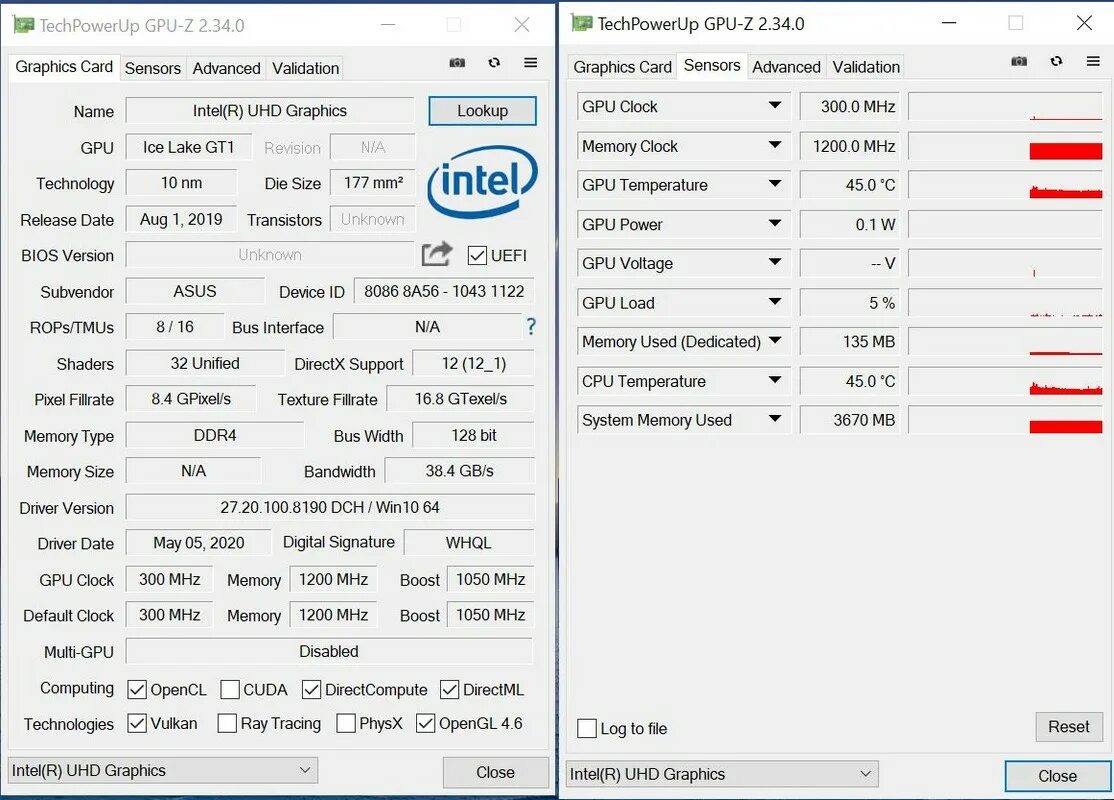Open GPU selector dropdown in Sensors window
Image resolution: width=1114 pixels, height=800 pixels.
coord(723,774)
